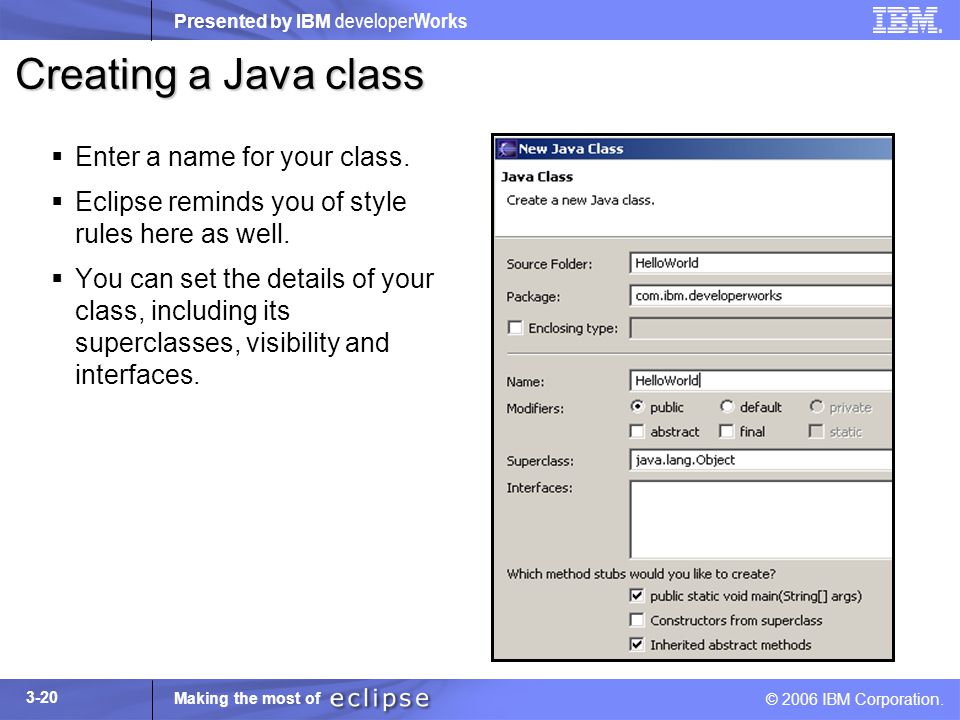Click the Source Folder field containing HelloWorld
This screenshot has height=720, width=960.
pyautogui.click(x=760, y=263)
